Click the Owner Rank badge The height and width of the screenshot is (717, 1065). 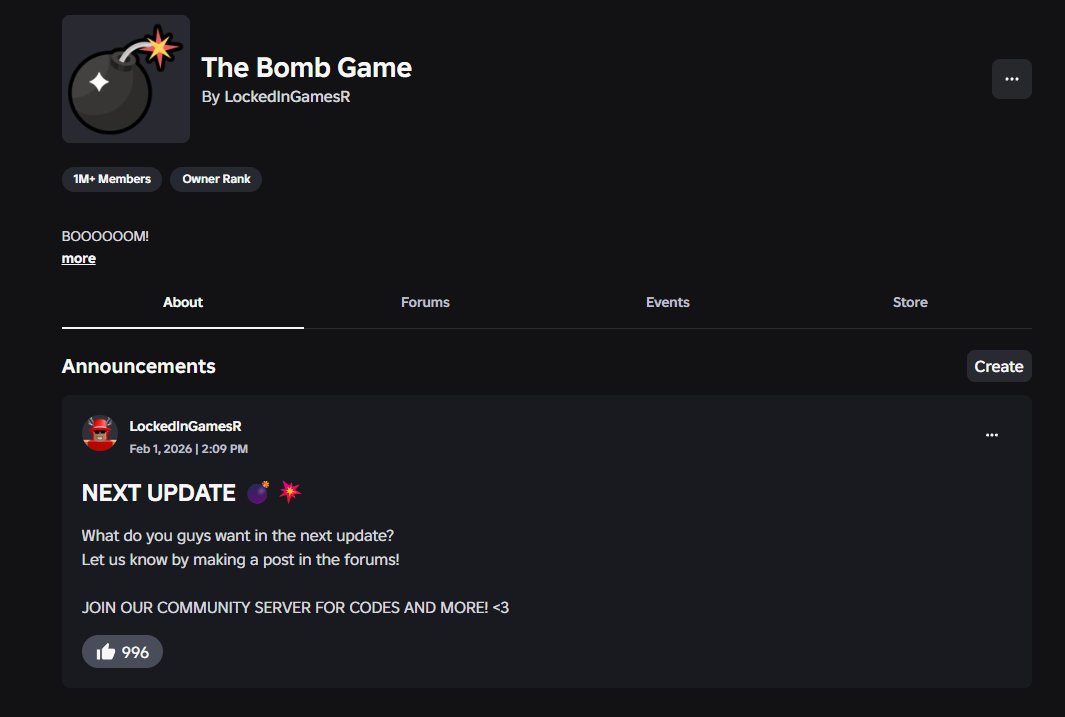pyautogui.click(x=216, y=179)
